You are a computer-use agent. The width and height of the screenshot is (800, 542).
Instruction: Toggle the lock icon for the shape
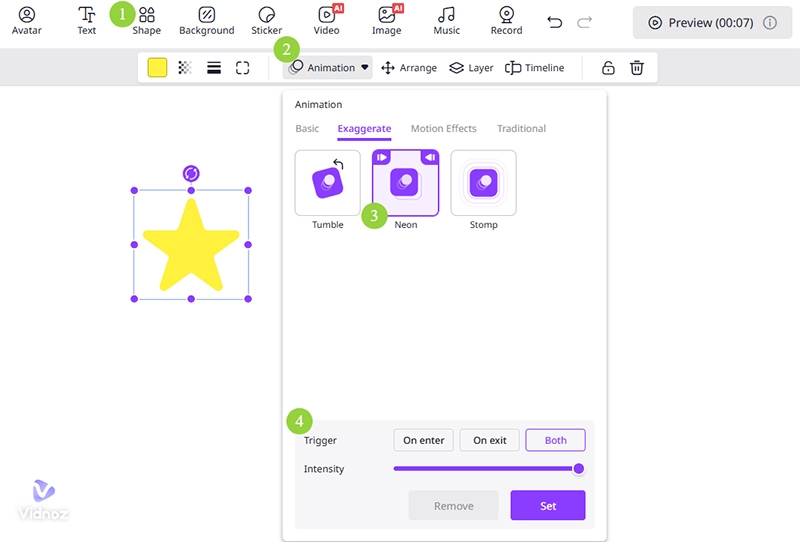pyautogui.click(x=607, y=68)
